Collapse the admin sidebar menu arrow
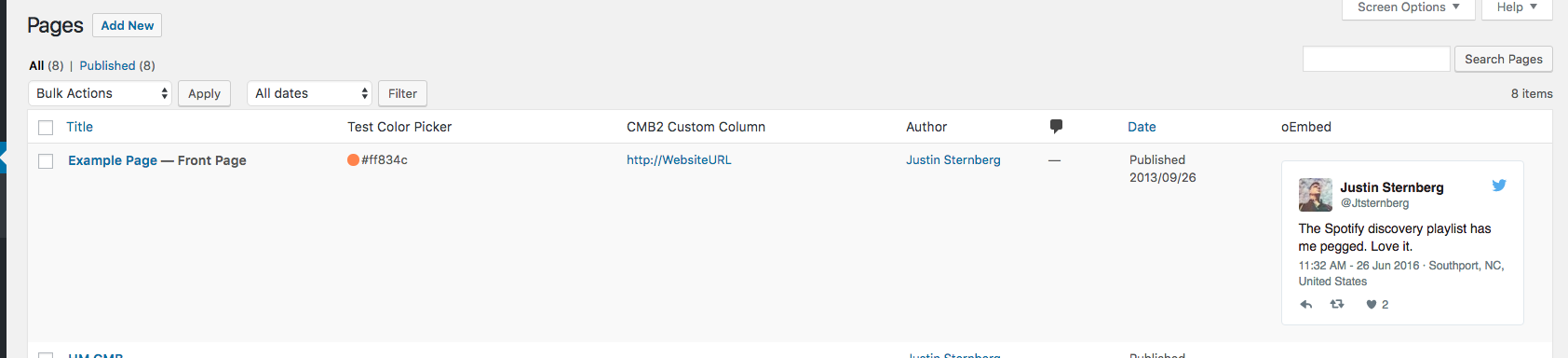Image resolution: width=1568 pixels, height=358 pixels. tap(3, 158)
